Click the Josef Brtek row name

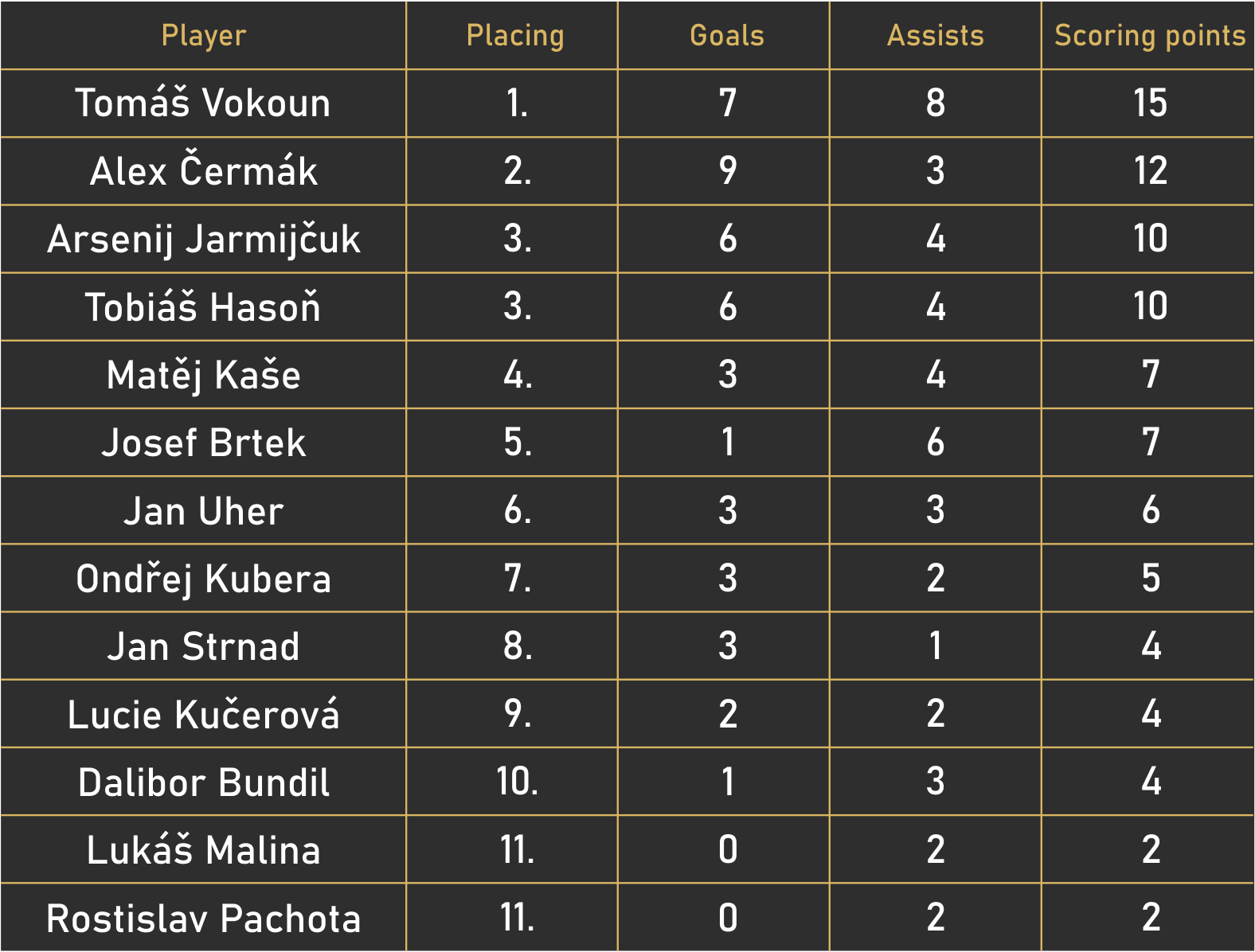tap(203, 443)
